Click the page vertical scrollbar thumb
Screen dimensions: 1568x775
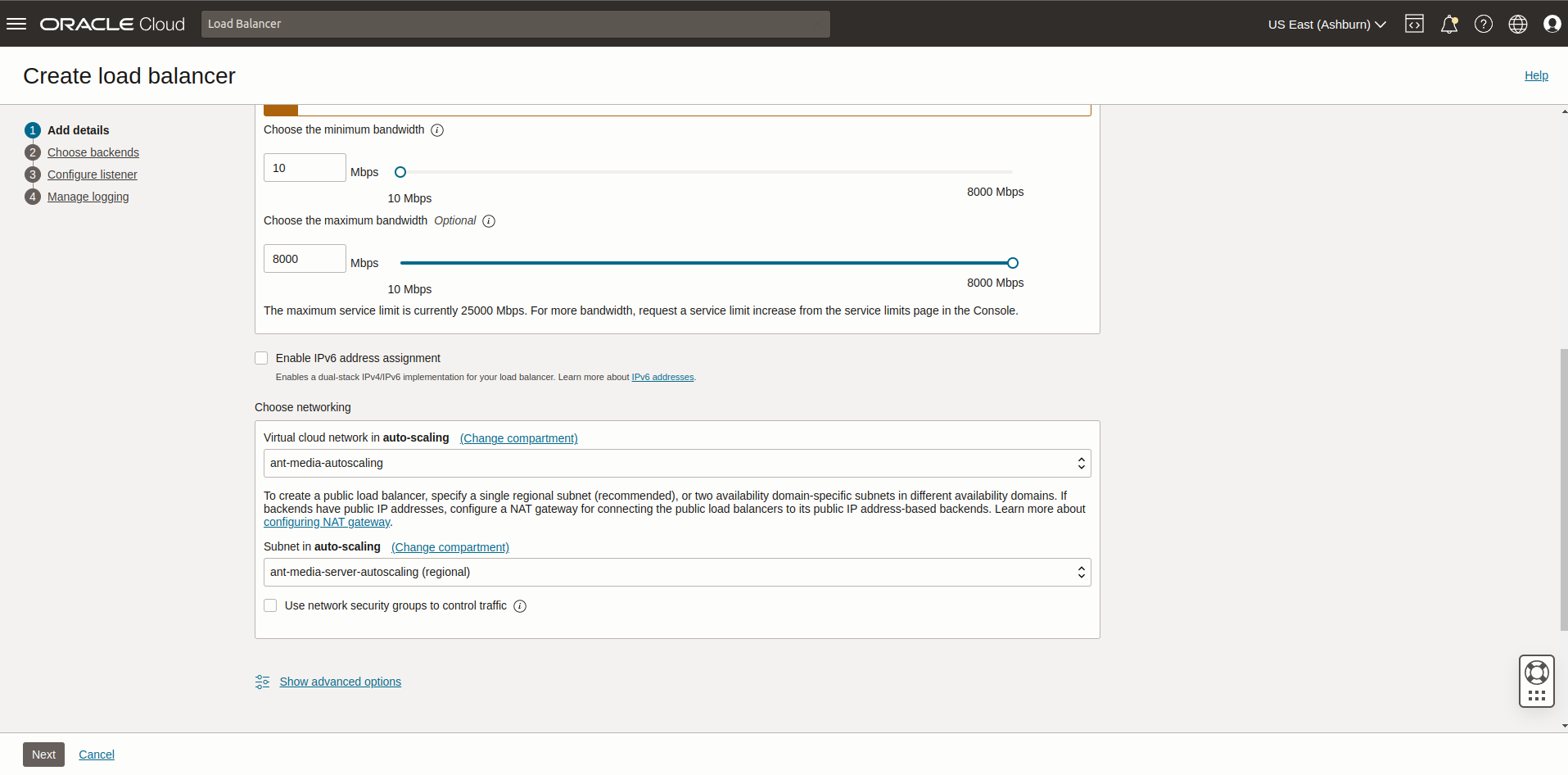(x=1564, y=490)
